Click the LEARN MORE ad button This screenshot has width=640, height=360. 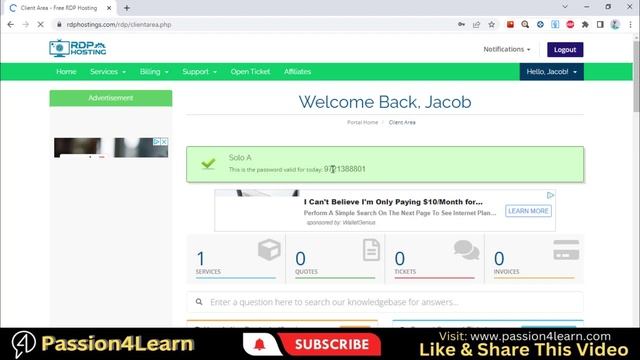[x=528, y=211]
